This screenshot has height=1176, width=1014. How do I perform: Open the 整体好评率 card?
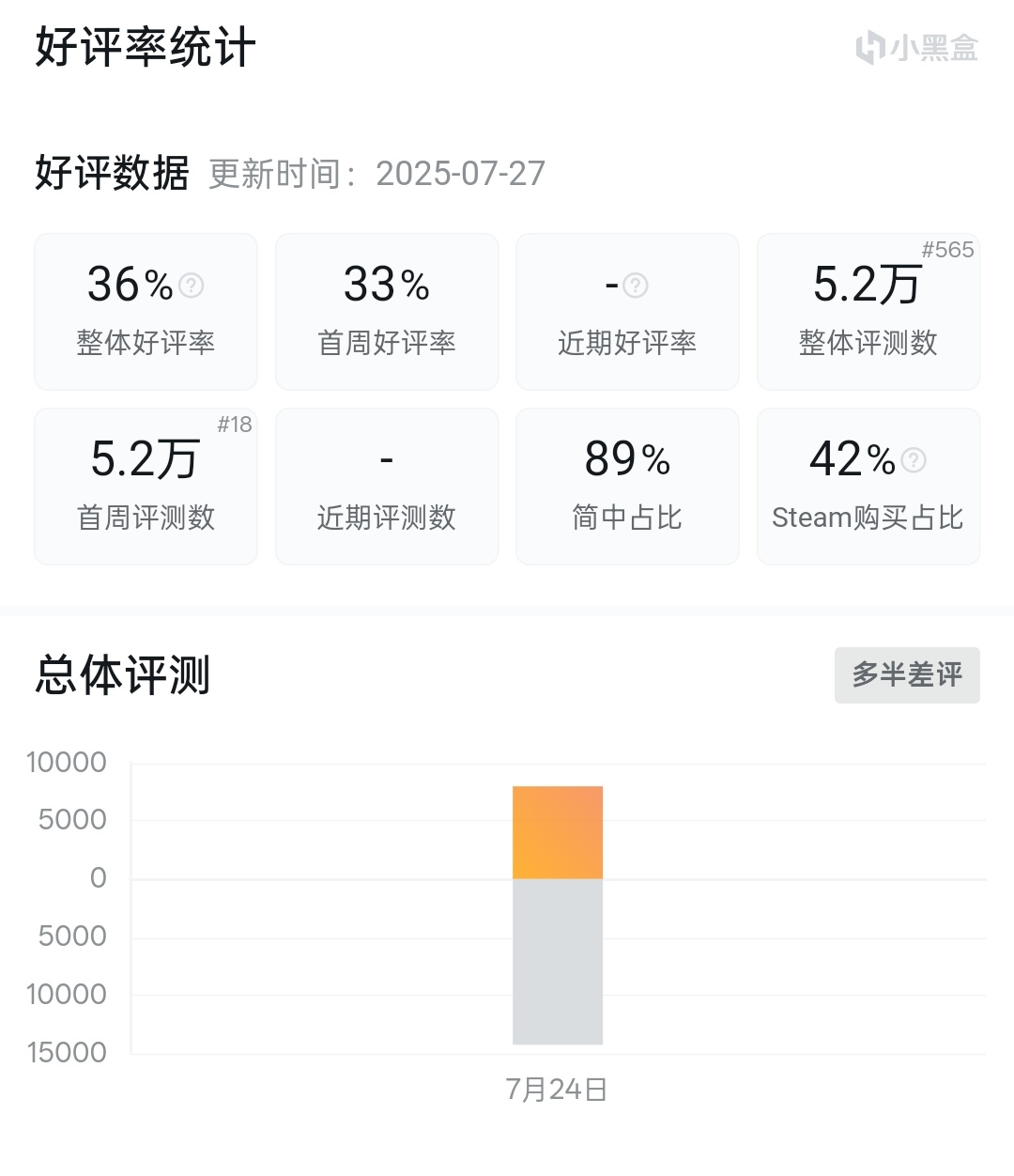[146, 312]
